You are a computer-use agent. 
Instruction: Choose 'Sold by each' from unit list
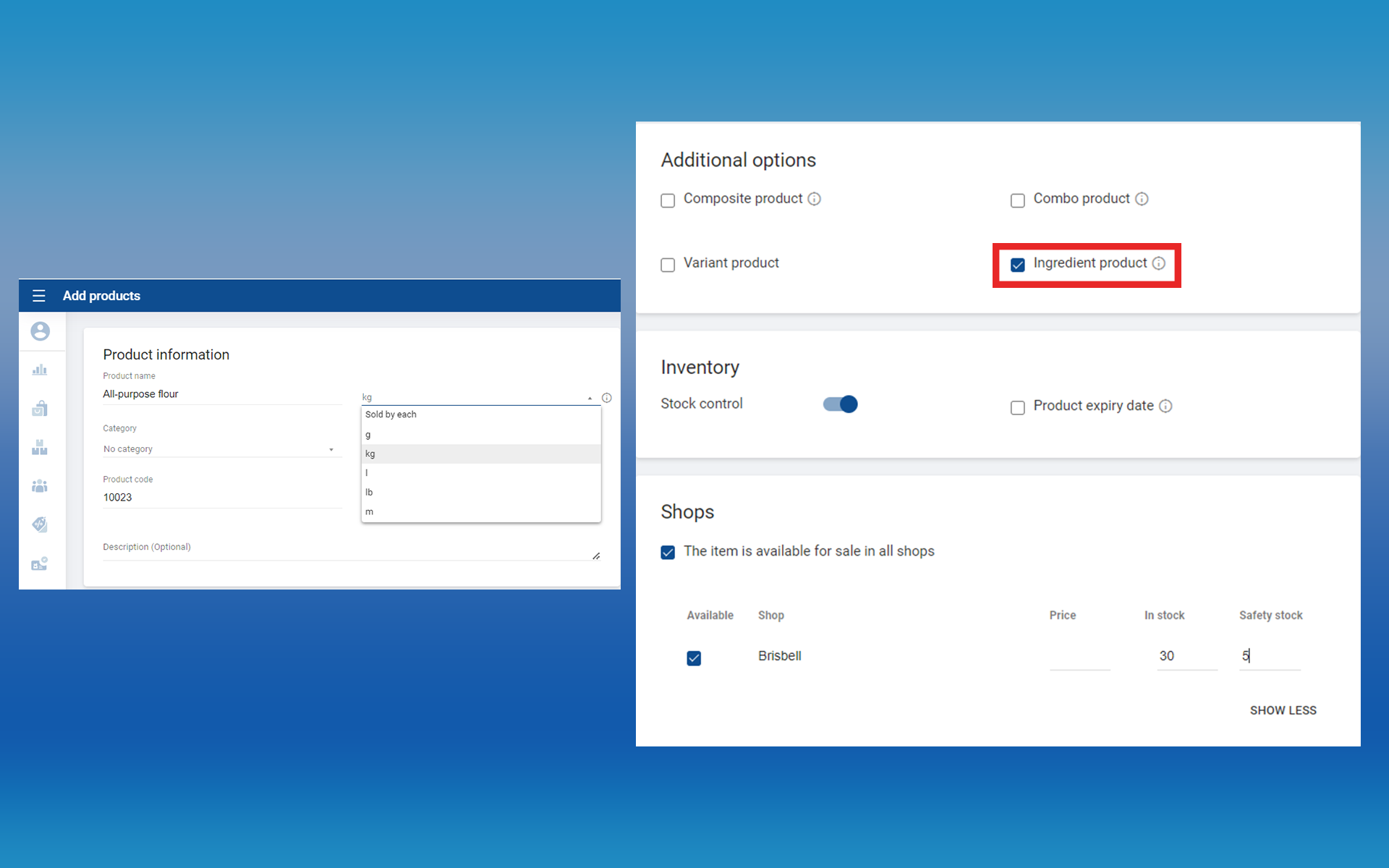click(x=391, y=414)
